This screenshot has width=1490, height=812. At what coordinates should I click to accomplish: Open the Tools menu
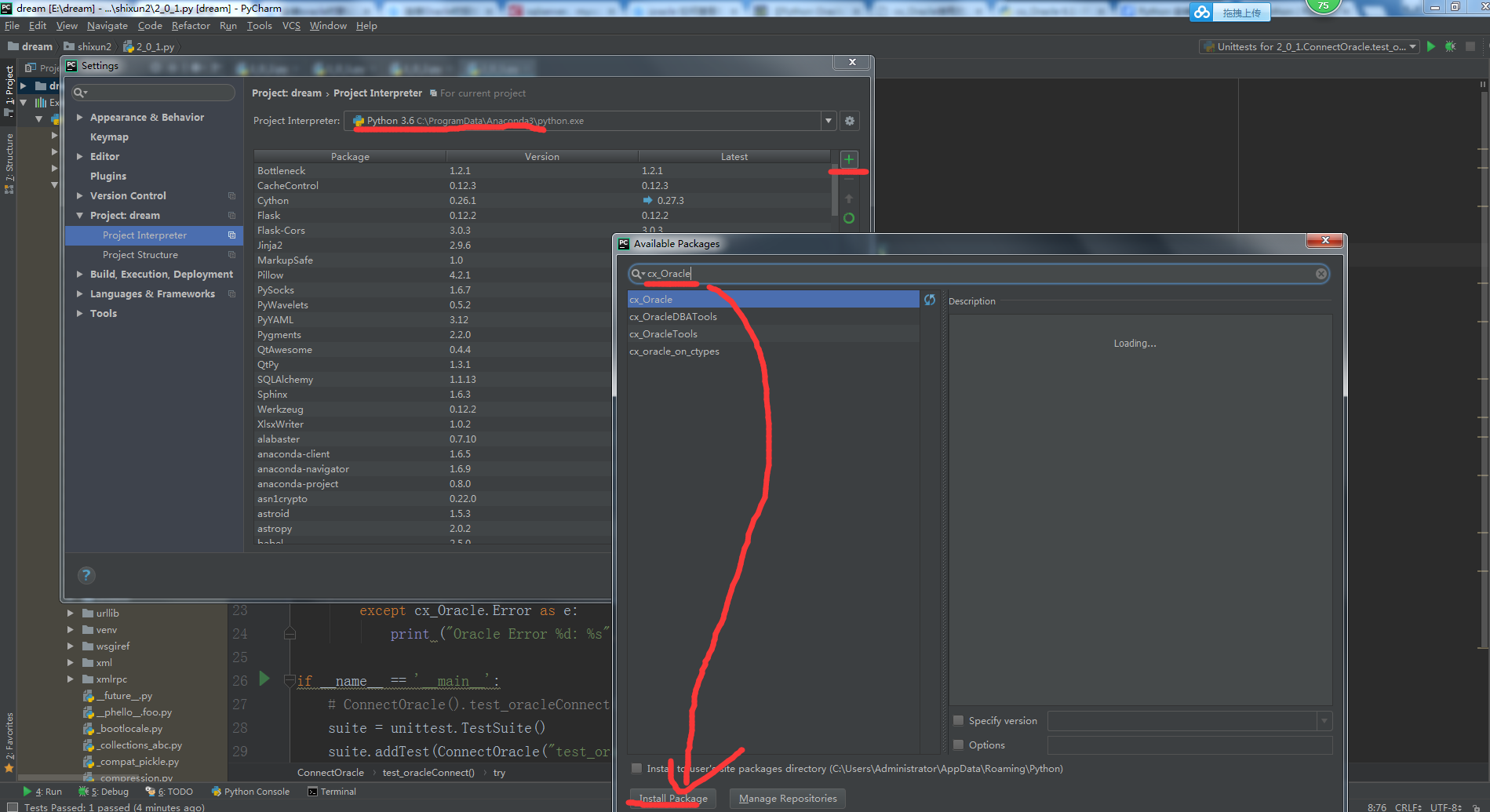coord(259,26)
